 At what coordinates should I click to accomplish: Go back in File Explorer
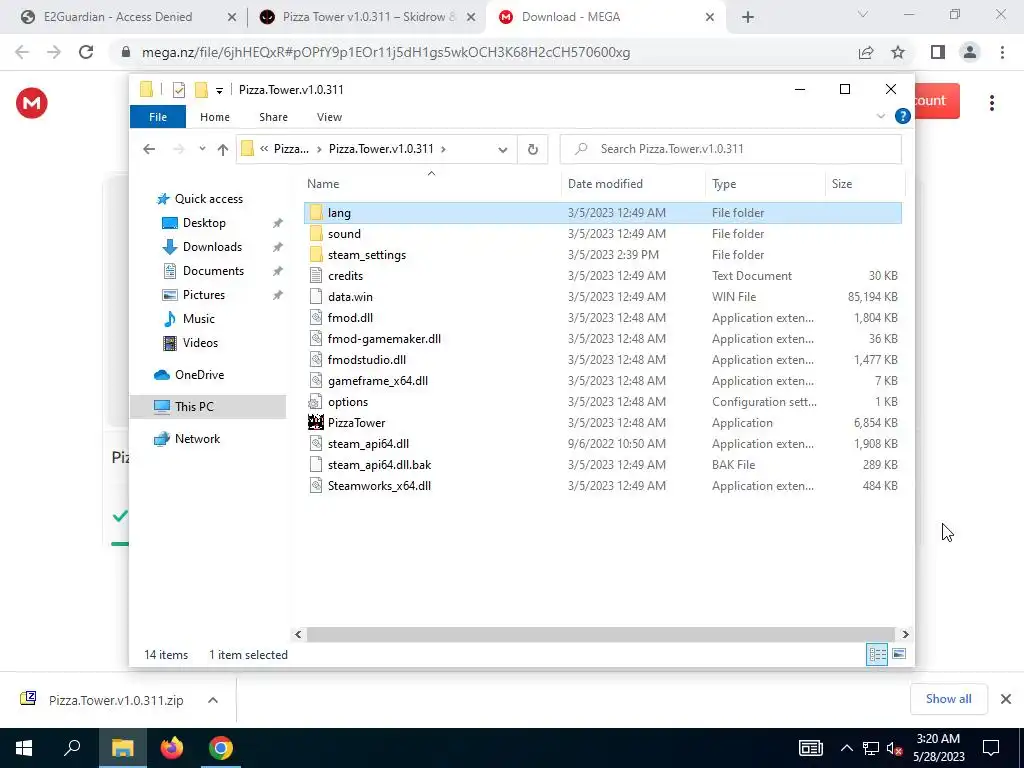tap(150, 150)
